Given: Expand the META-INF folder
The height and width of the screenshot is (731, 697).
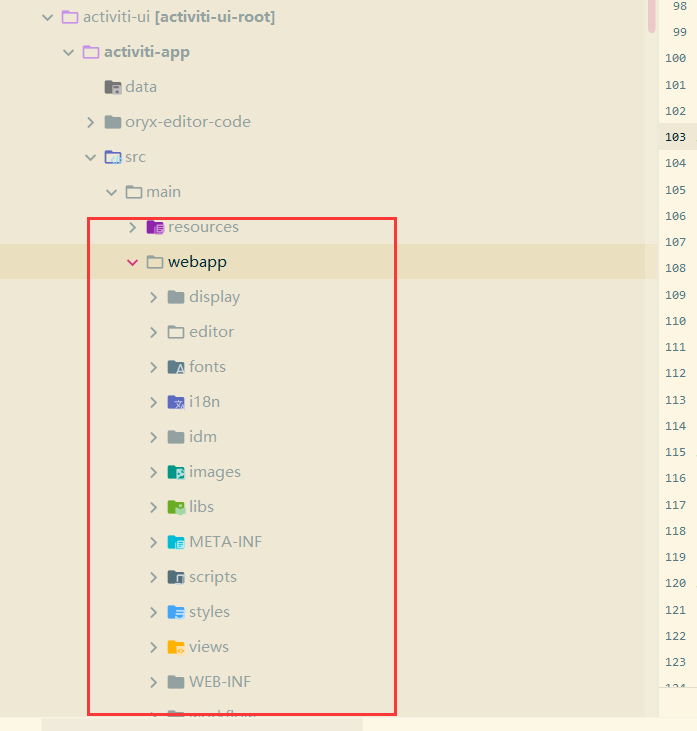Looking at the screenshot, I should [x=153, y=542].
